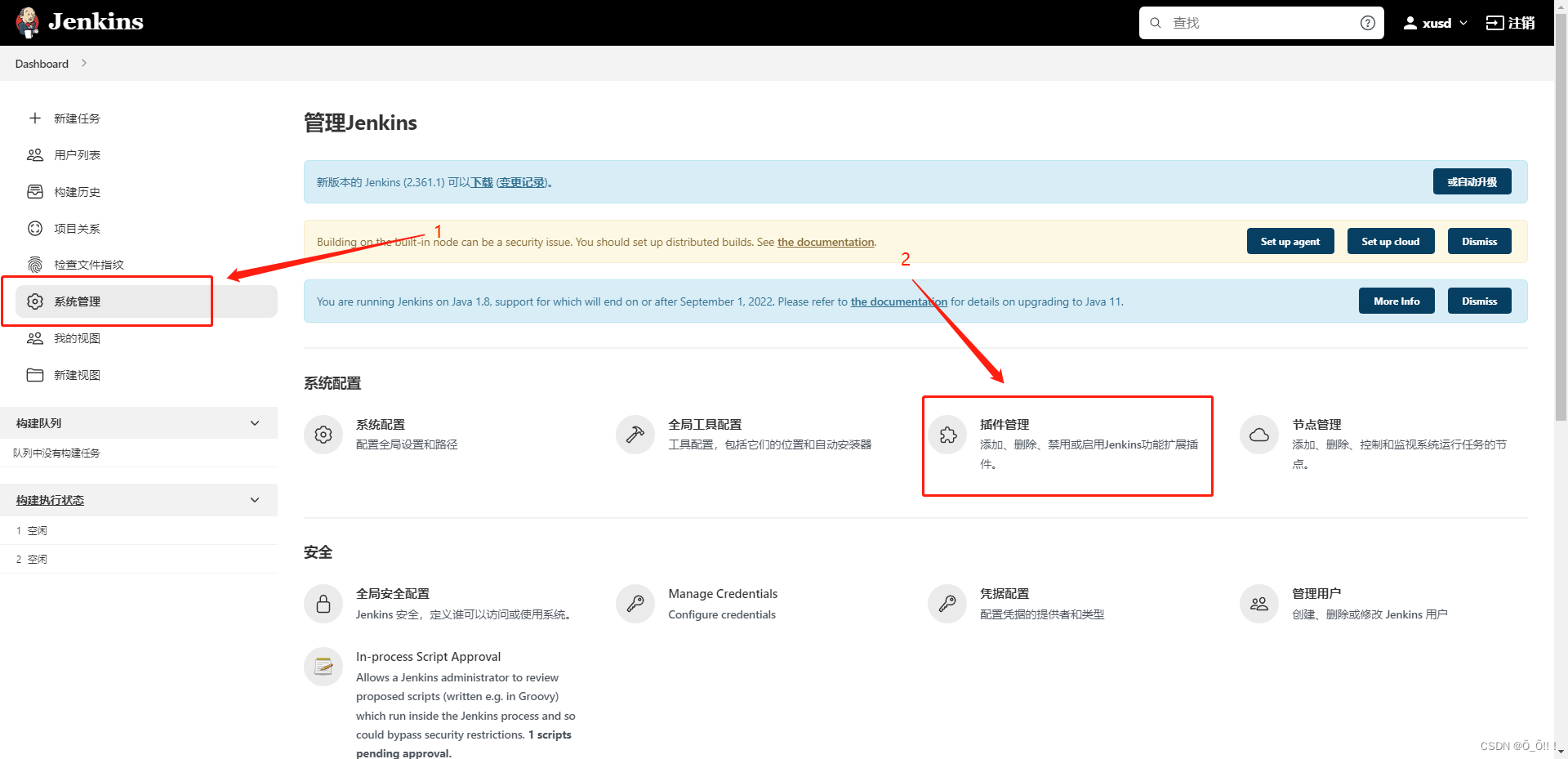Click the circular icon for 项目关系
The height and width of the screenshot is (759, 1568).
pyautogui.click(x=35, y=229)
